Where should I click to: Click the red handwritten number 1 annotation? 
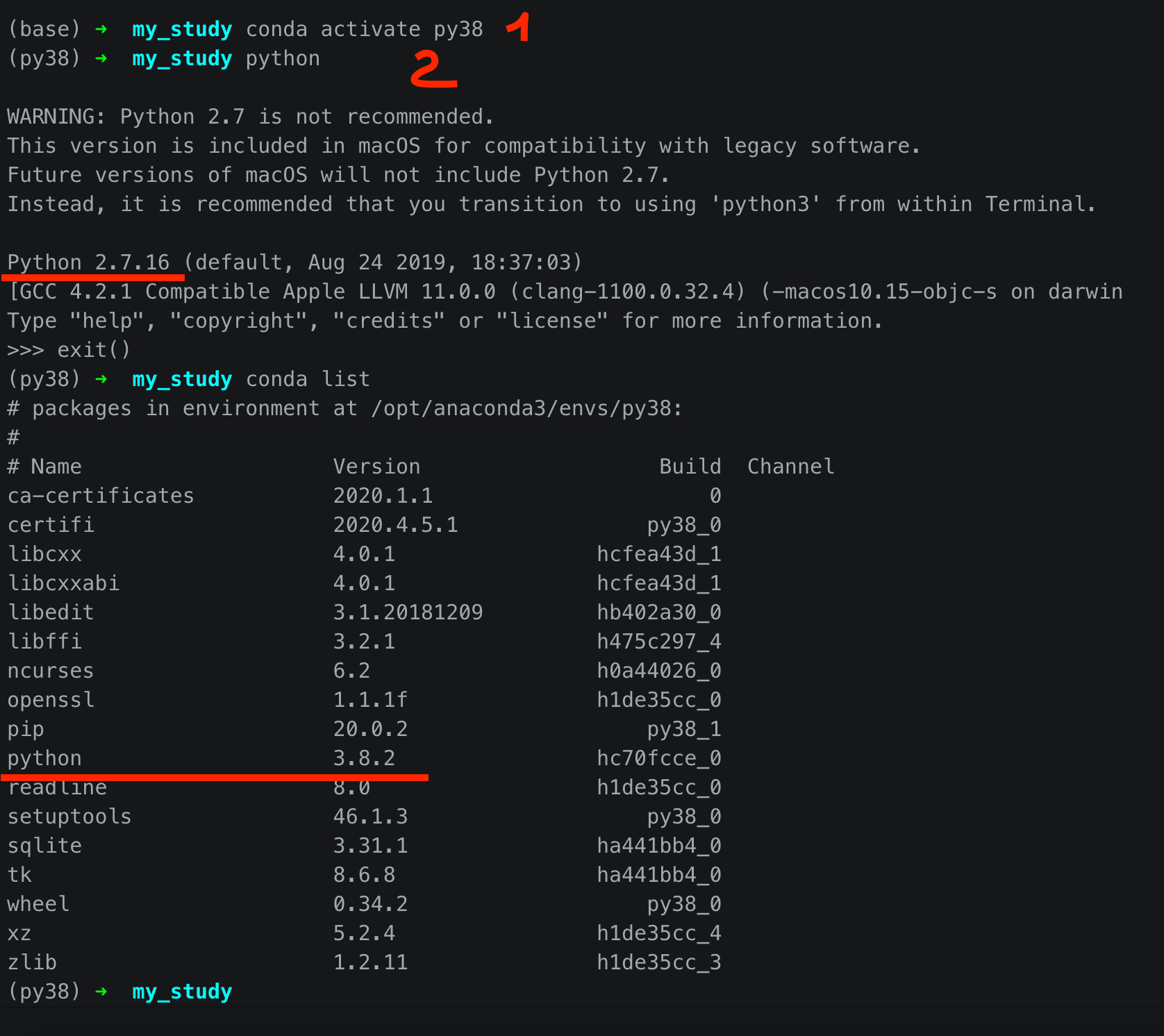[519, 28]
